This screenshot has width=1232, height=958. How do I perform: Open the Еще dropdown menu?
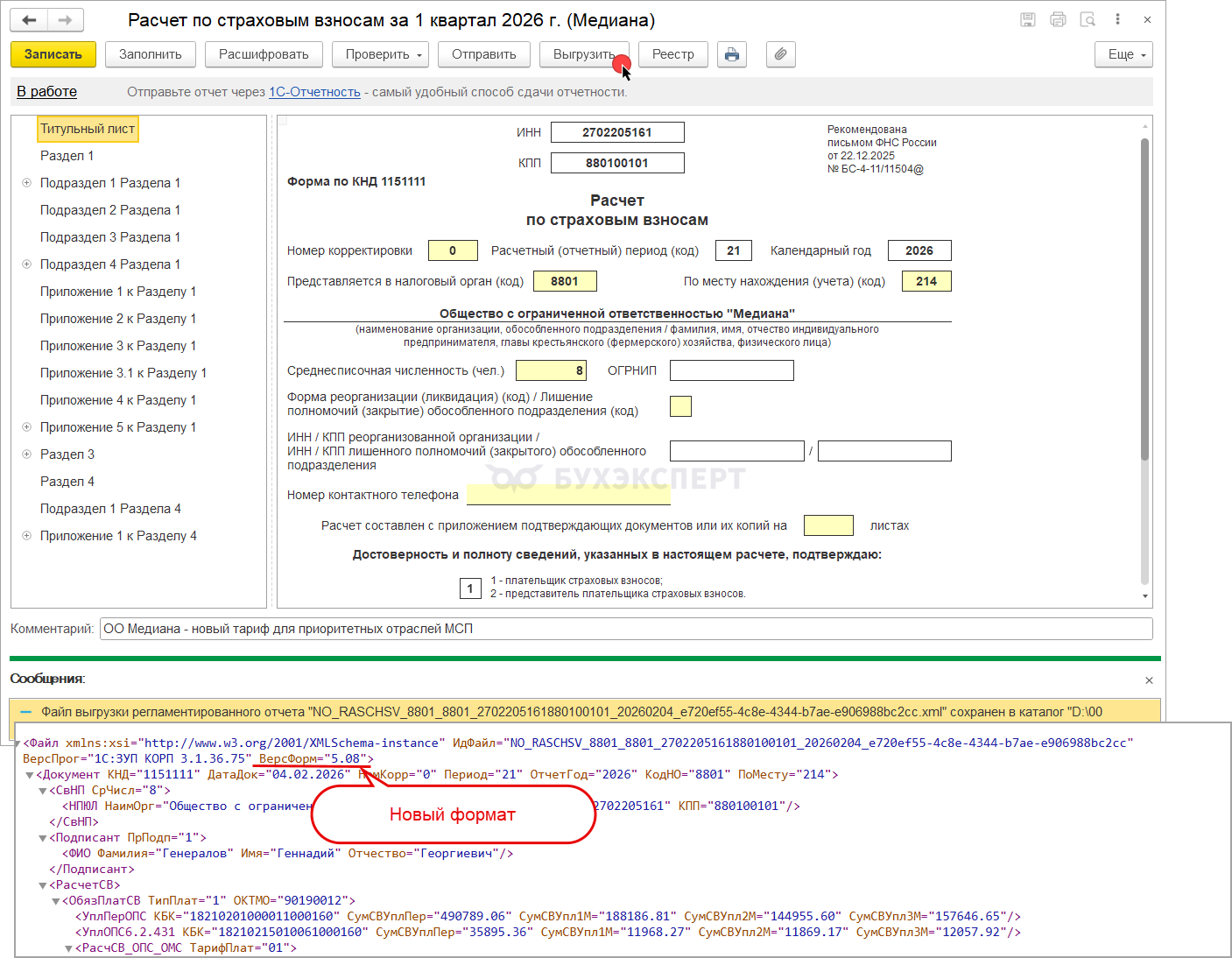click(x=1123, y=54)
